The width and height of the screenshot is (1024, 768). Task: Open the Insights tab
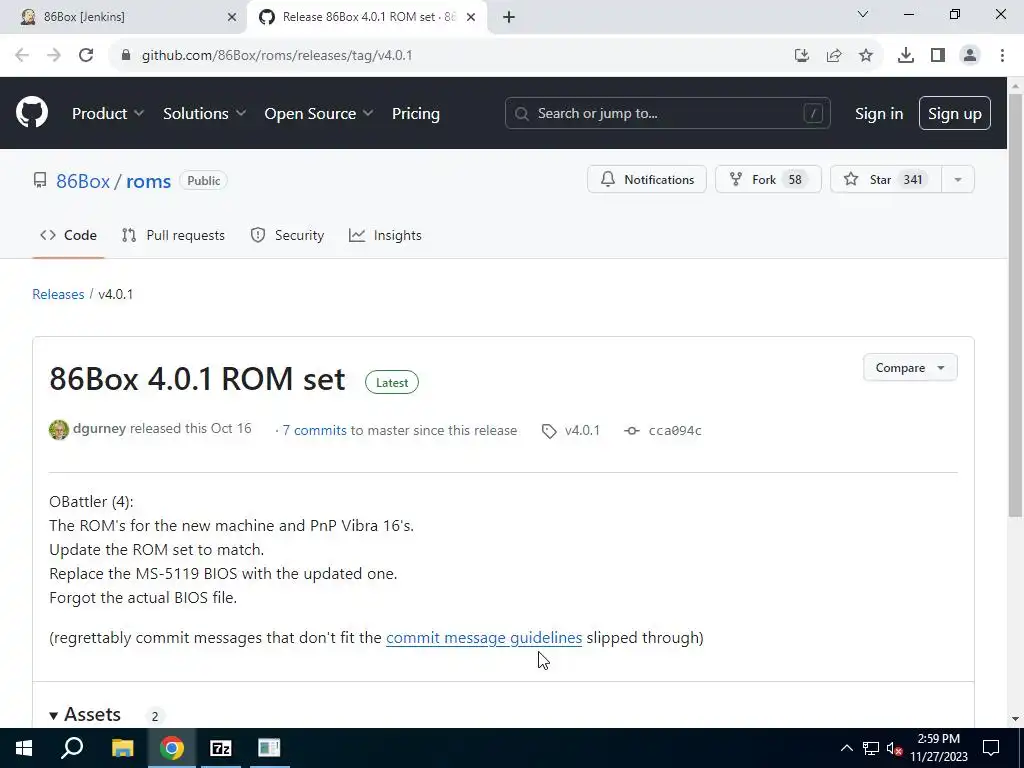385,235
